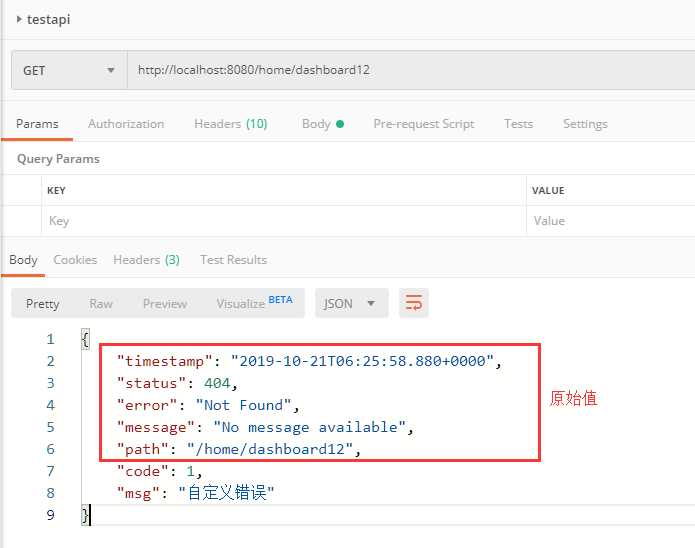The image size is (695, 548).
Task: Click line number 9 in gutter
Action: click(51, 515)
